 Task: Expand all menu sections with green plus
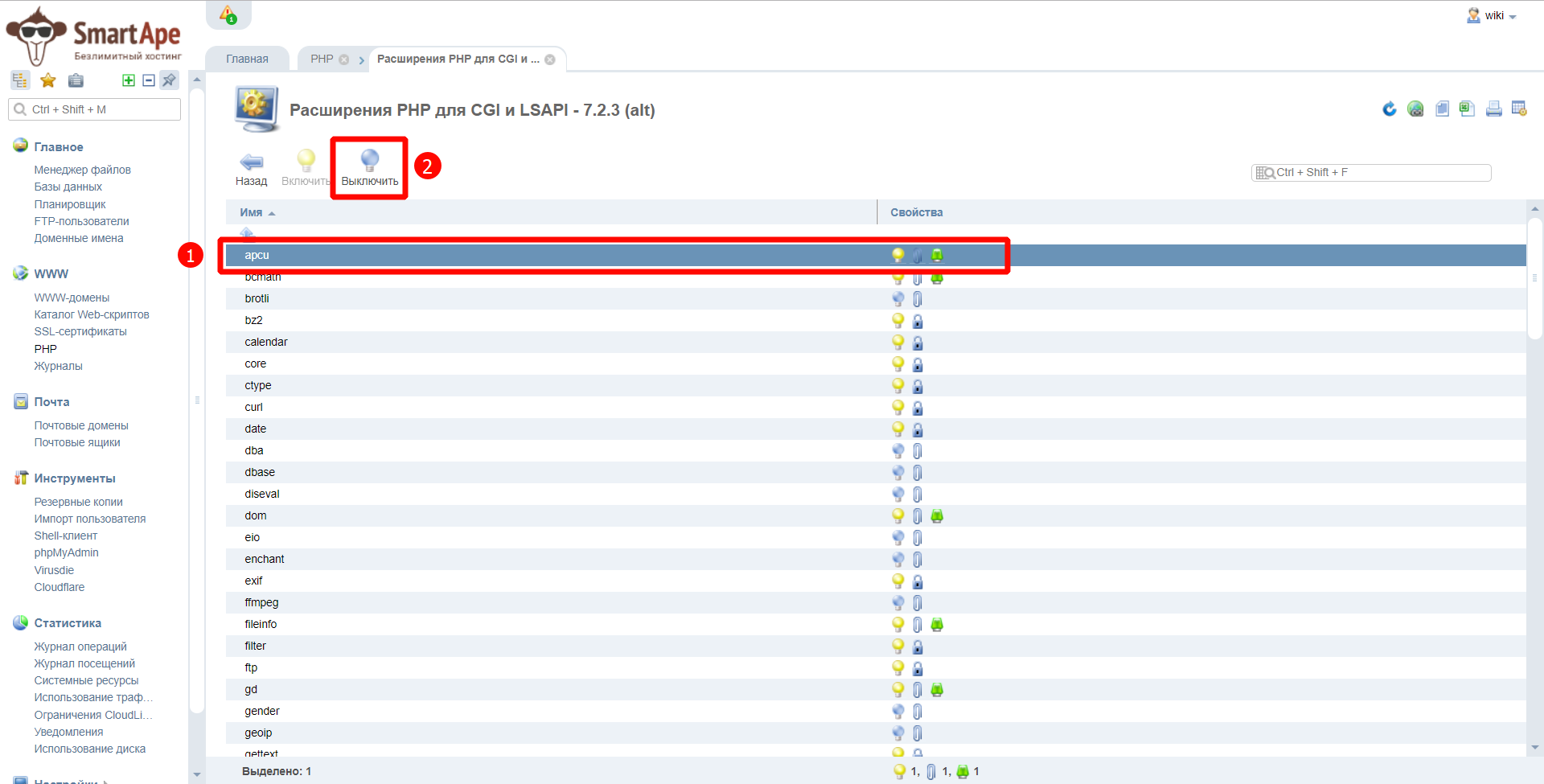click(128, 80)
